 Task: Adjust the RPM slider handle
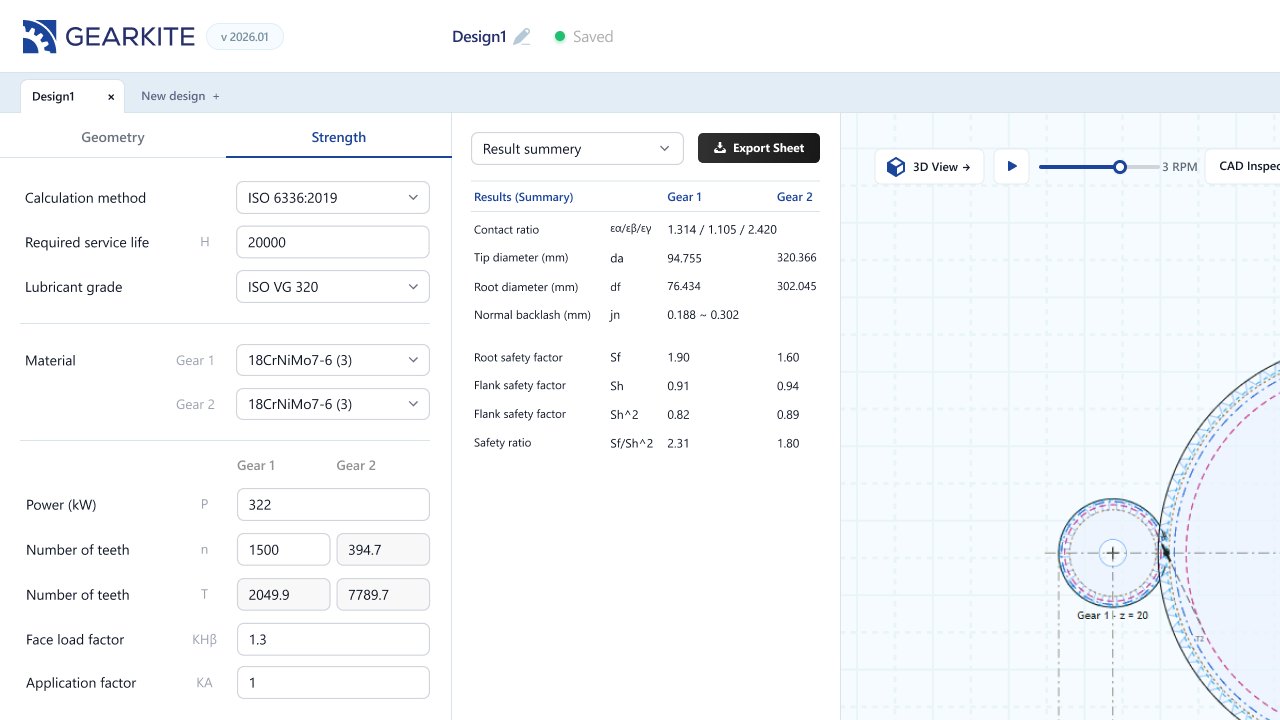point(1120,167)
